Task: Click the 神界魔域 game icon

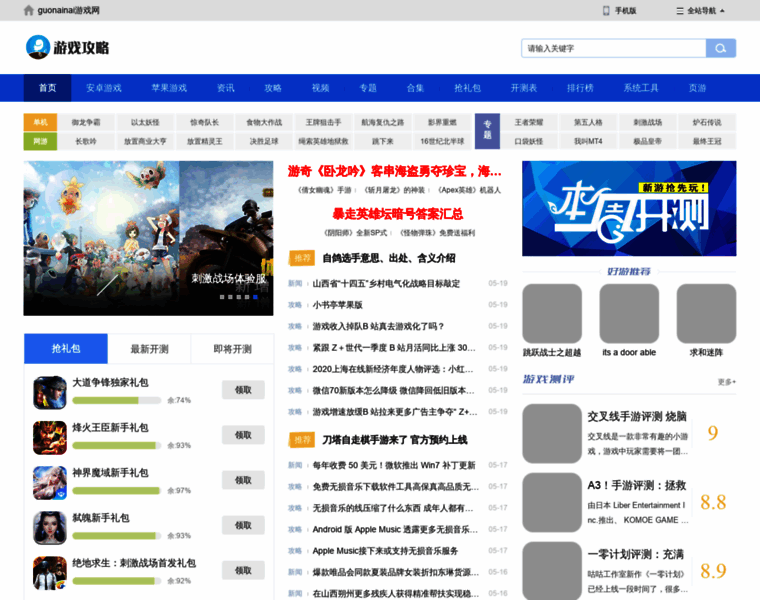Action: [50, 482]
